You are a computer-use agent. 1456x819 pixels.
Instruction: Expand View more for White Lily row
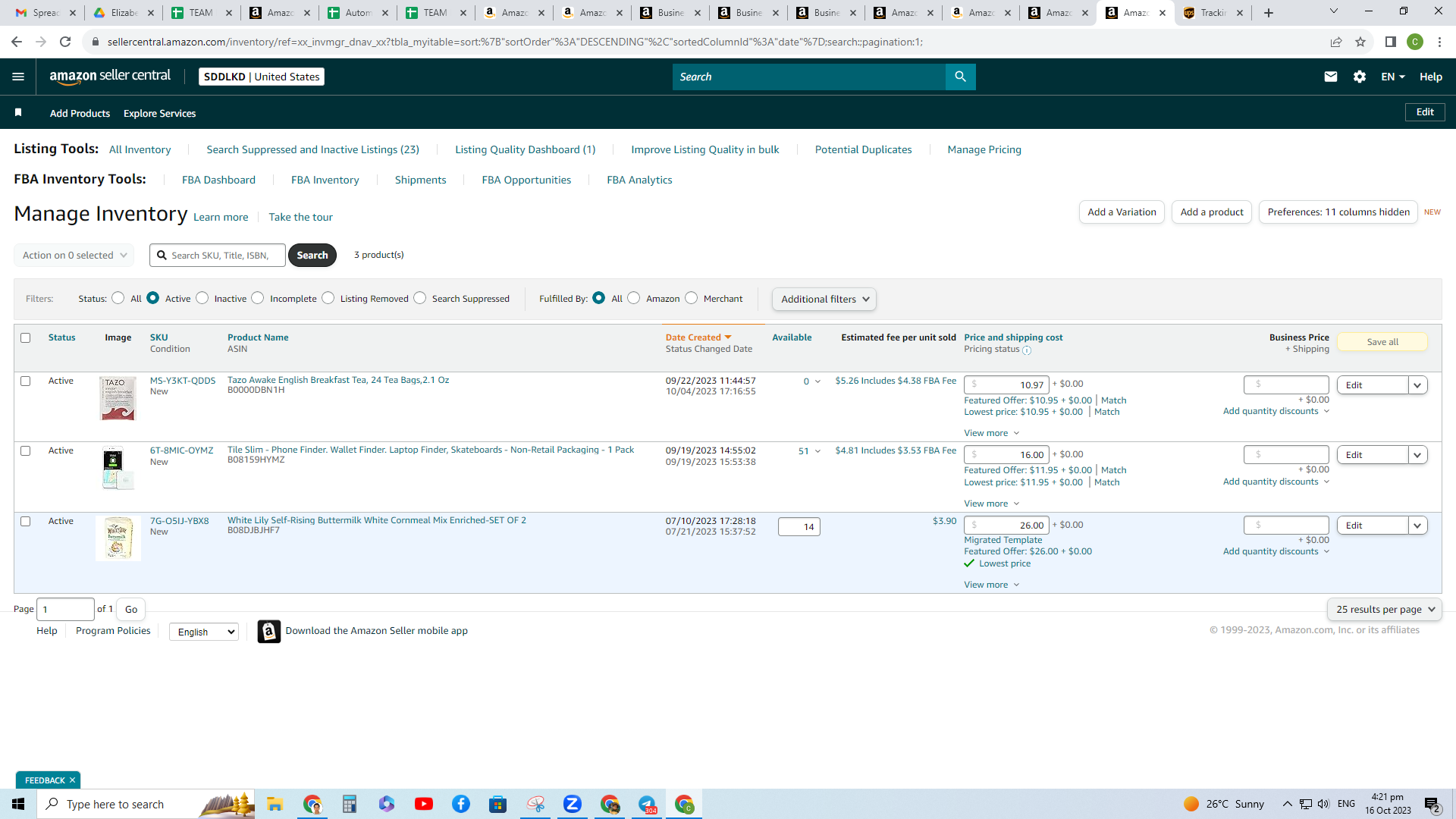992,585
